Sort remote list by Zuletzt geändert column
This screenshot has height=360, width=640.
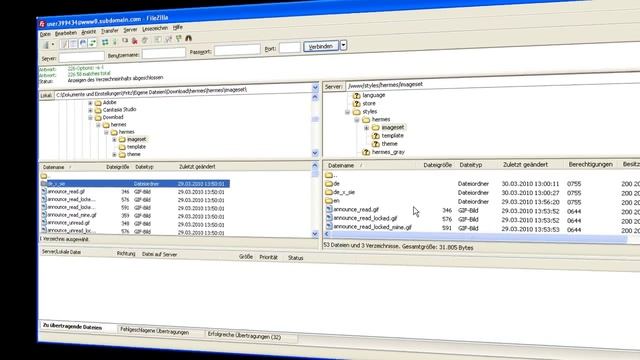(x=525, y=164)
